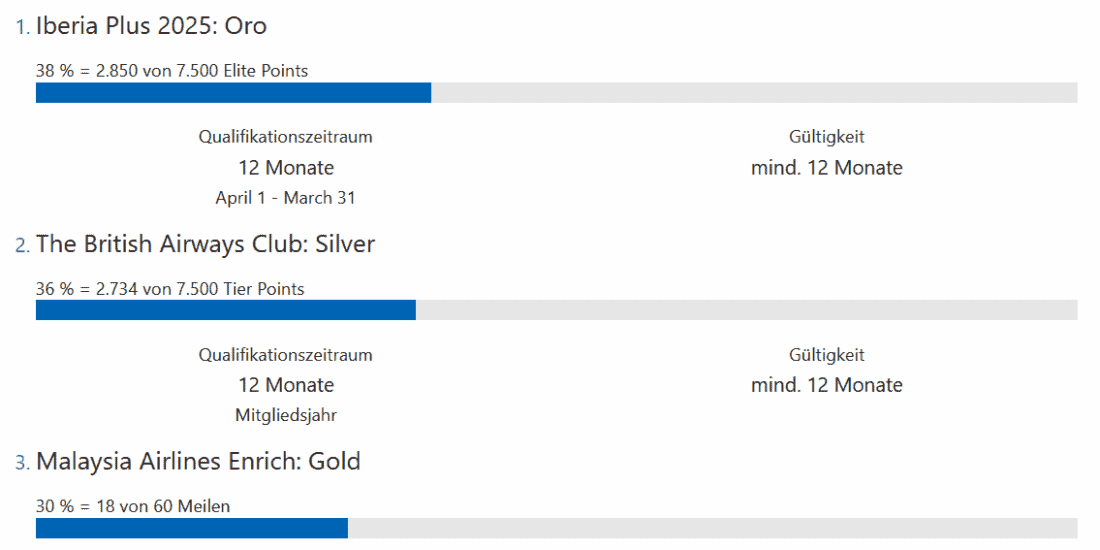
Task: Click Qualifikationszeitraum label in the British Airways section
Action: pyautogui.click(x=285, y=355)
